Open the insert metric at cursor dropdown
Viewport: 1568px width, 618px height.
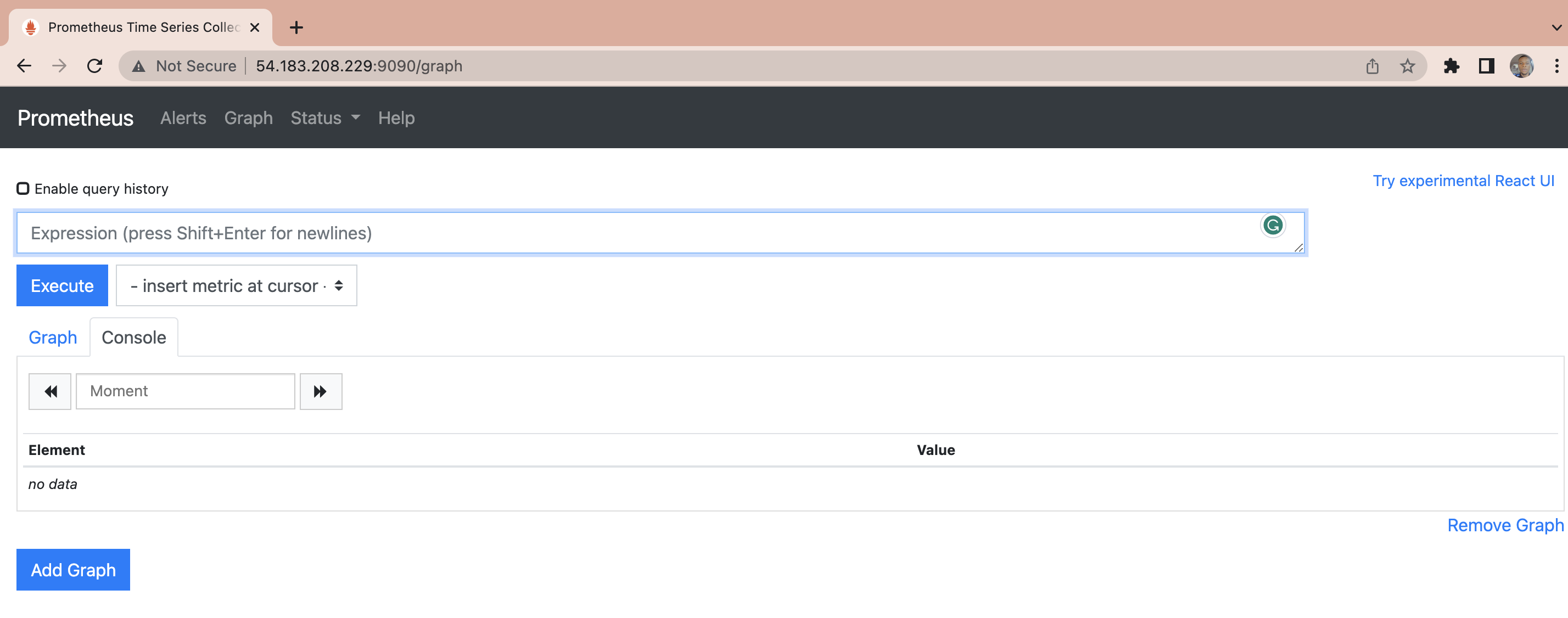coord(236,285)
